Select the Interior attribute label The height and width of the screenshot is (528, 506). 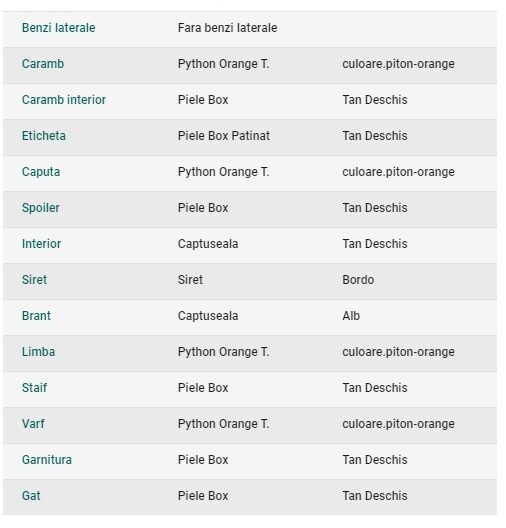pyautogui.click(x=41, y=244)
